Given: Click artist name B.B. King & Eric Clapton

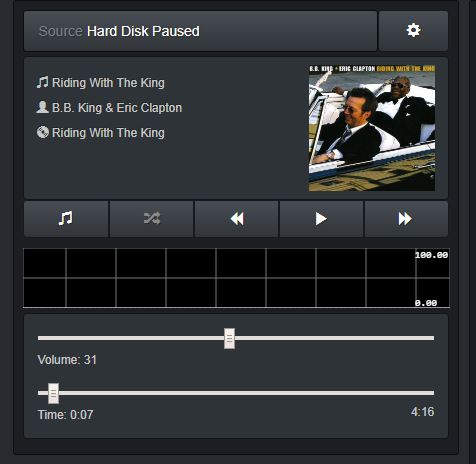Looking at the screenshot, I should [117, 108].
